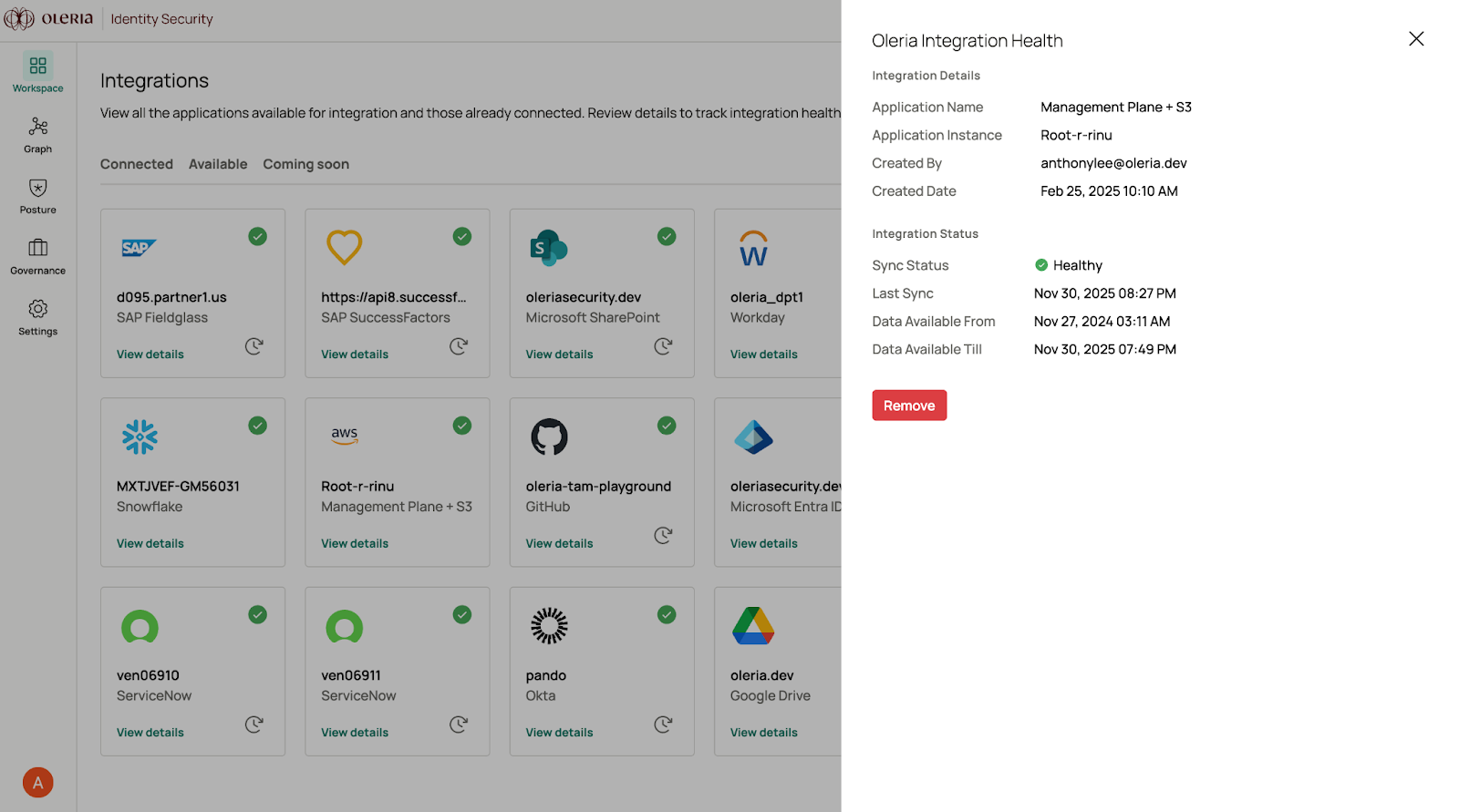Click the 'oleria-tam-playground' card title
This screenshot has width=1459, height=812.
tap(598, 487)
